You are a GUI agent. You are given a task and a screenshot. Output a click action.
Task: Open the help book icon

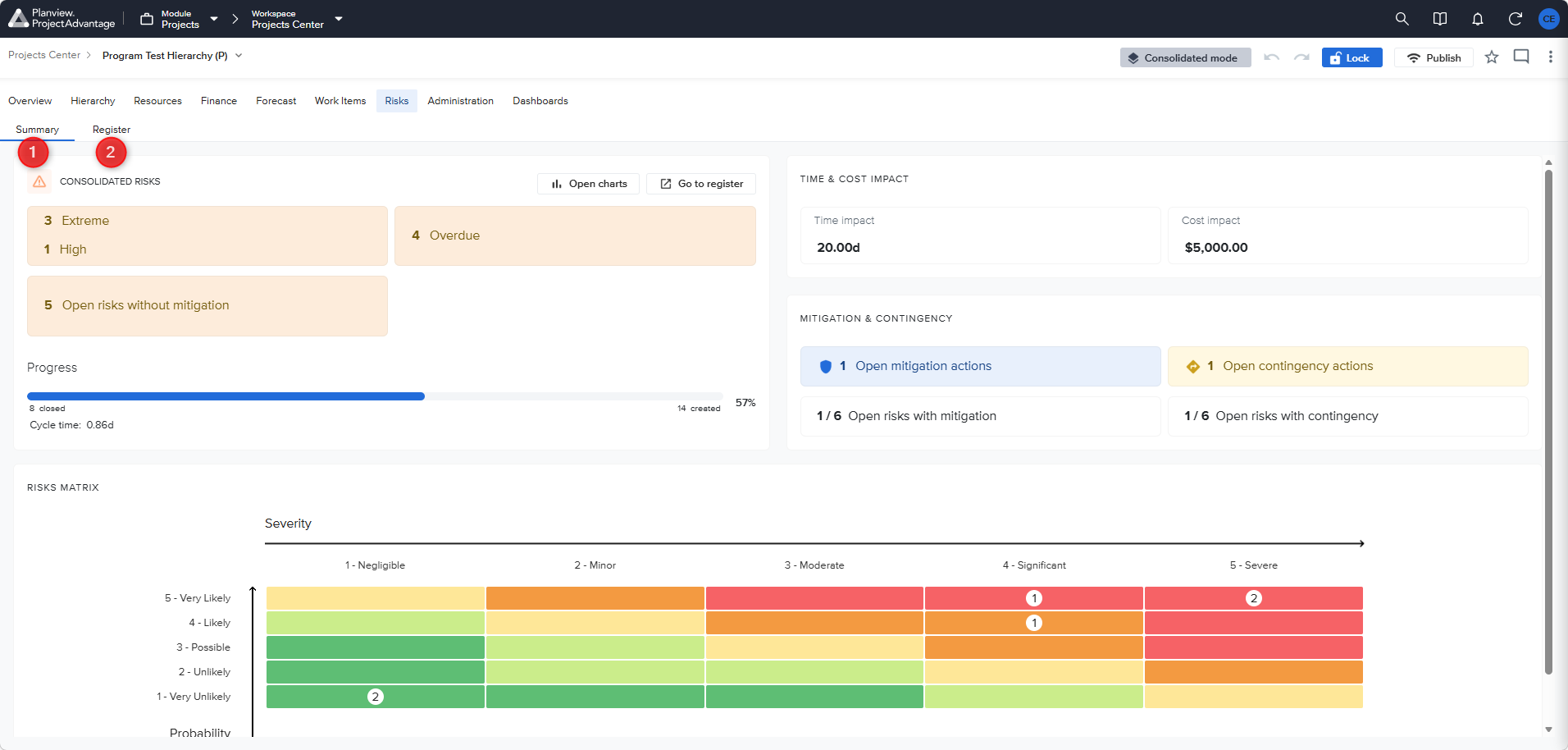point(1439,19)
